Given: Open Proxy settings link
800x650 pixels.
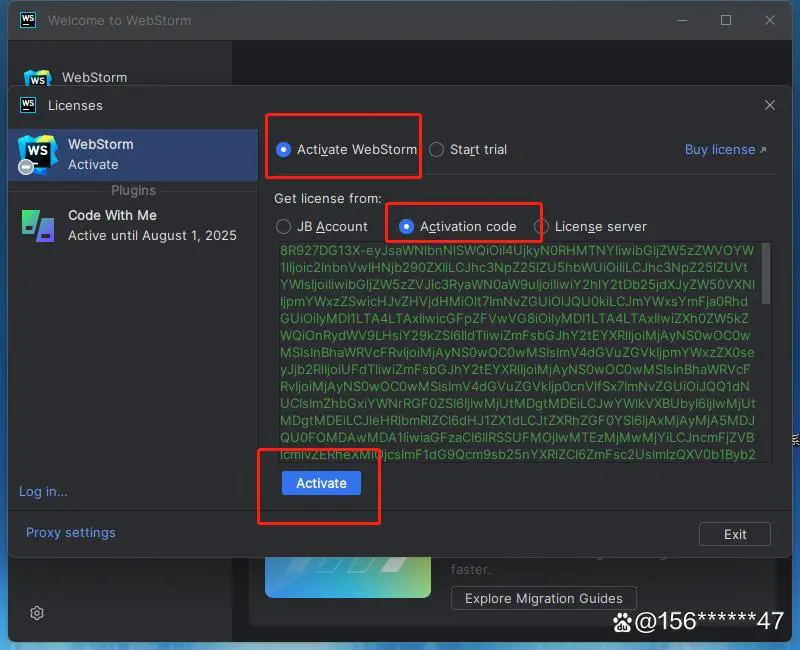Looking at the screenshot, I should point(70,533).
